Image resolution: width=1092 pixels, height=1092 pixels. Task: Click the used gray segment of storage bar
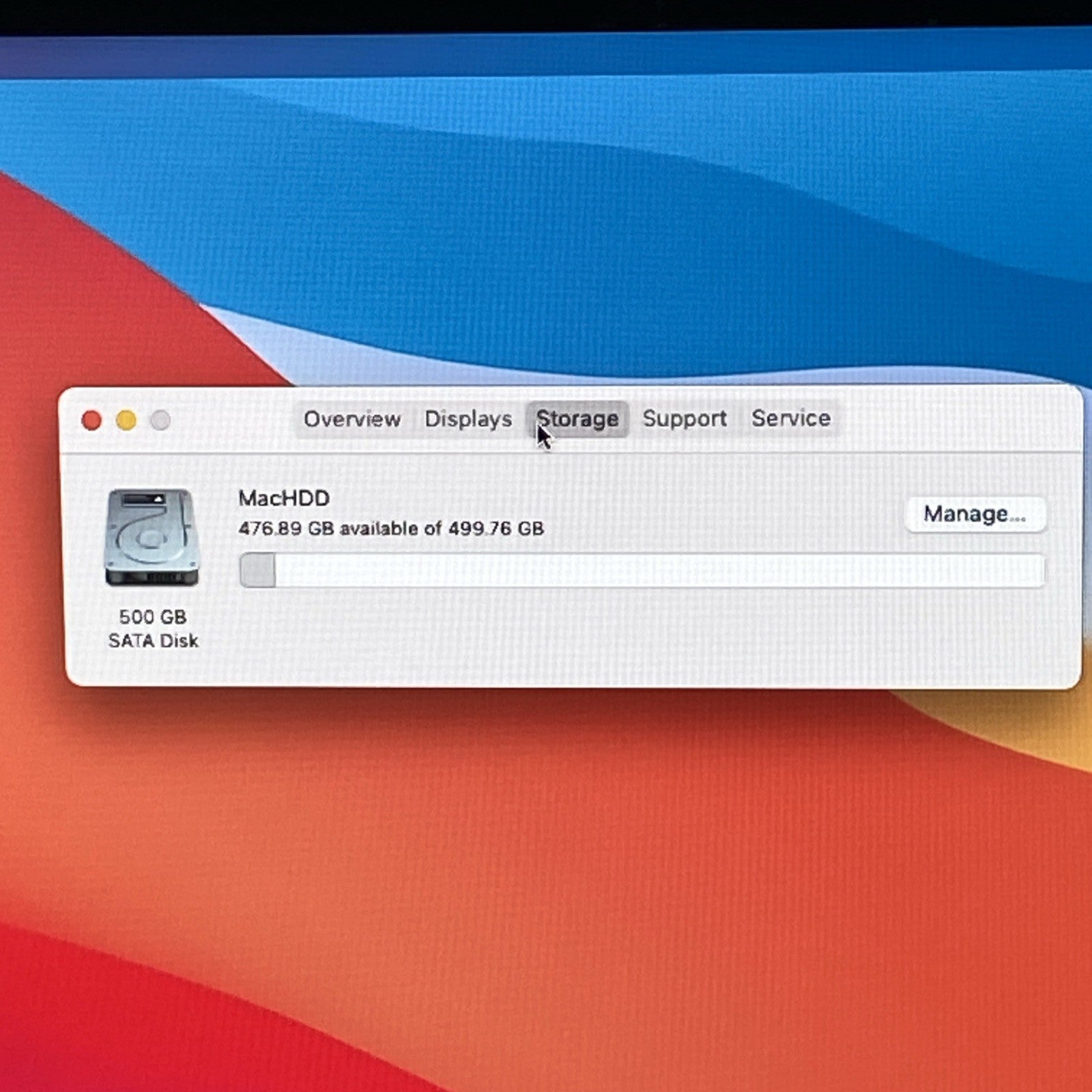[258, 571]
